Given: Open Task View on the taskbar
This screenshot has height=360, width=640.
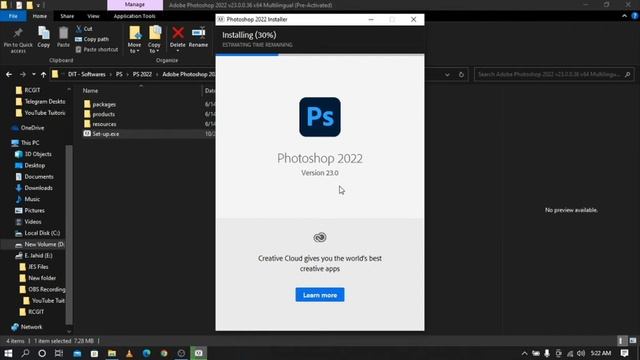Looking at the screenshot, I should pos(59,353).
